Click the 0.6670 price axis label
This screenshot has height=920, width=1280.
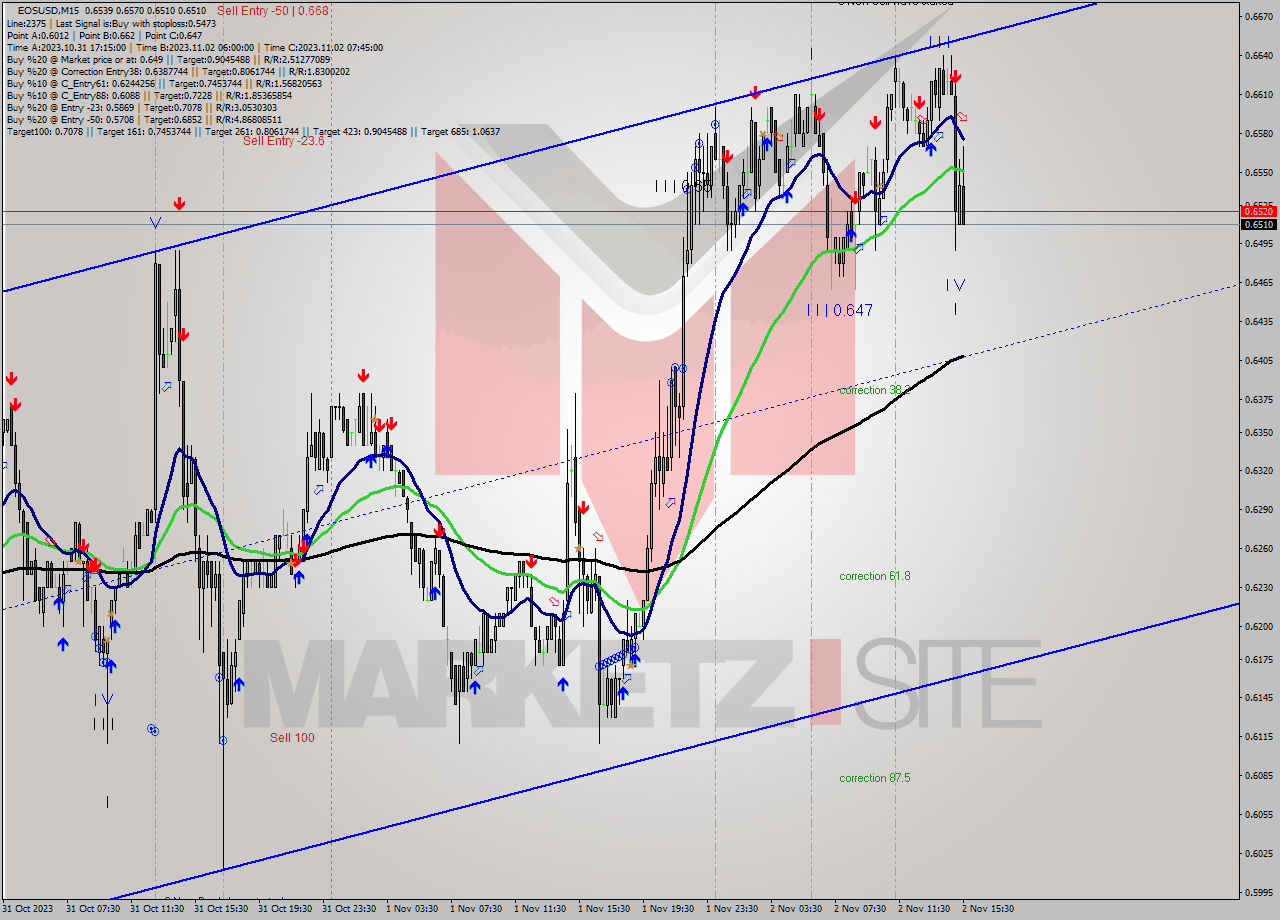tap(1257, 17)
